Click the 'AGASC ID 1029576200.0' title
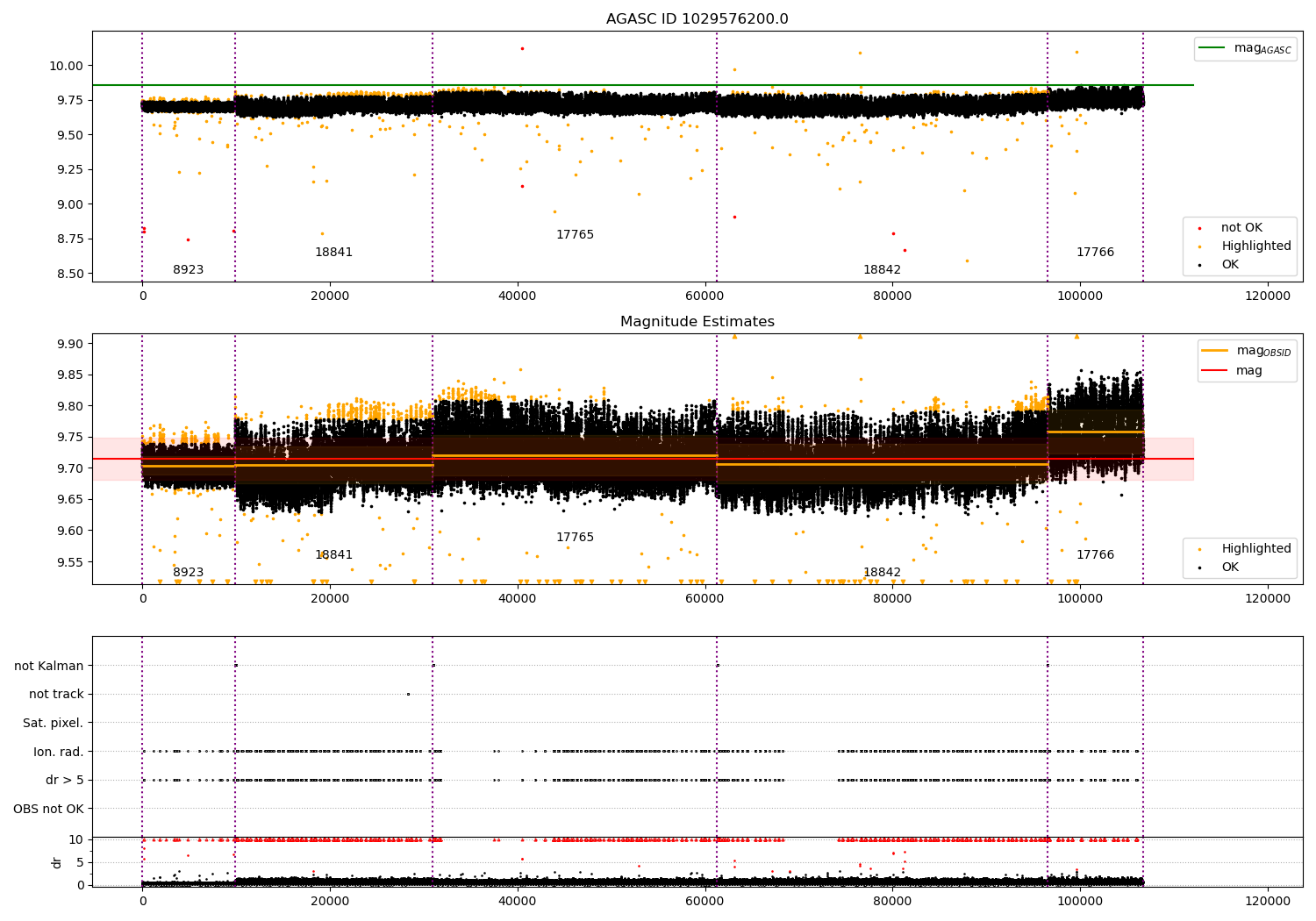Viewport: 1316px width, 921px height. [x=697, y=19]
